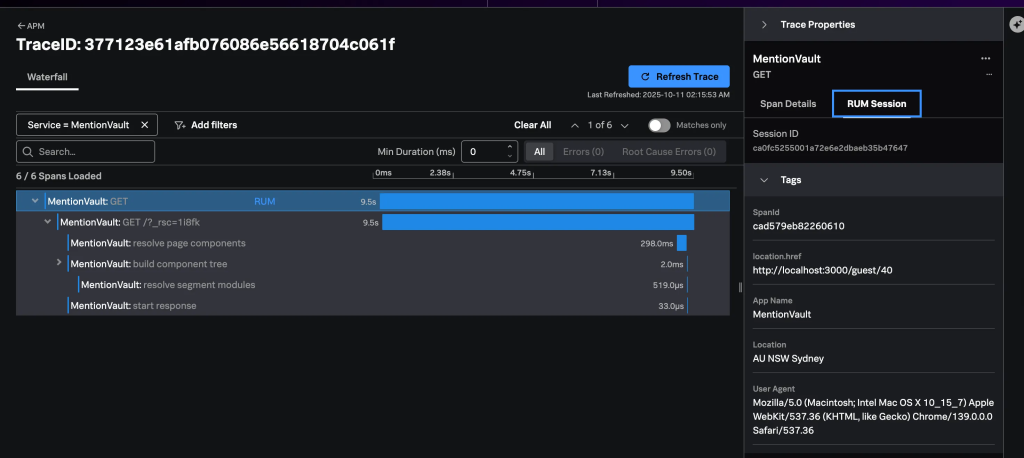Switch to the Span Details tab
Screen dimensions: 1024x458
pyautogui.click(x=788, y=103)
